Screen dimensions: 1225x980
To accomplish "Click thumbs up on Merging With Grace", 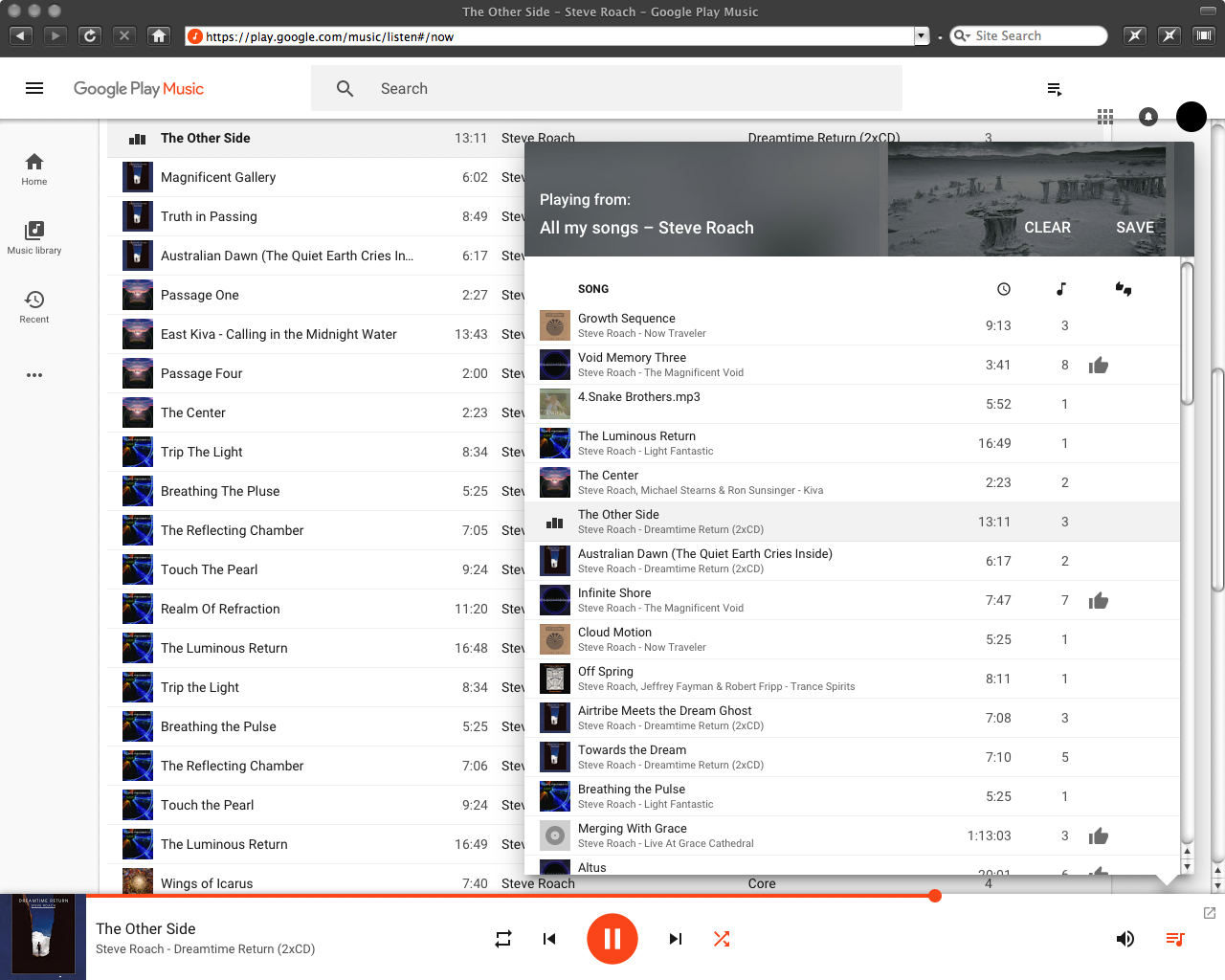I will pyautogui.click(x=1099, y=835).
